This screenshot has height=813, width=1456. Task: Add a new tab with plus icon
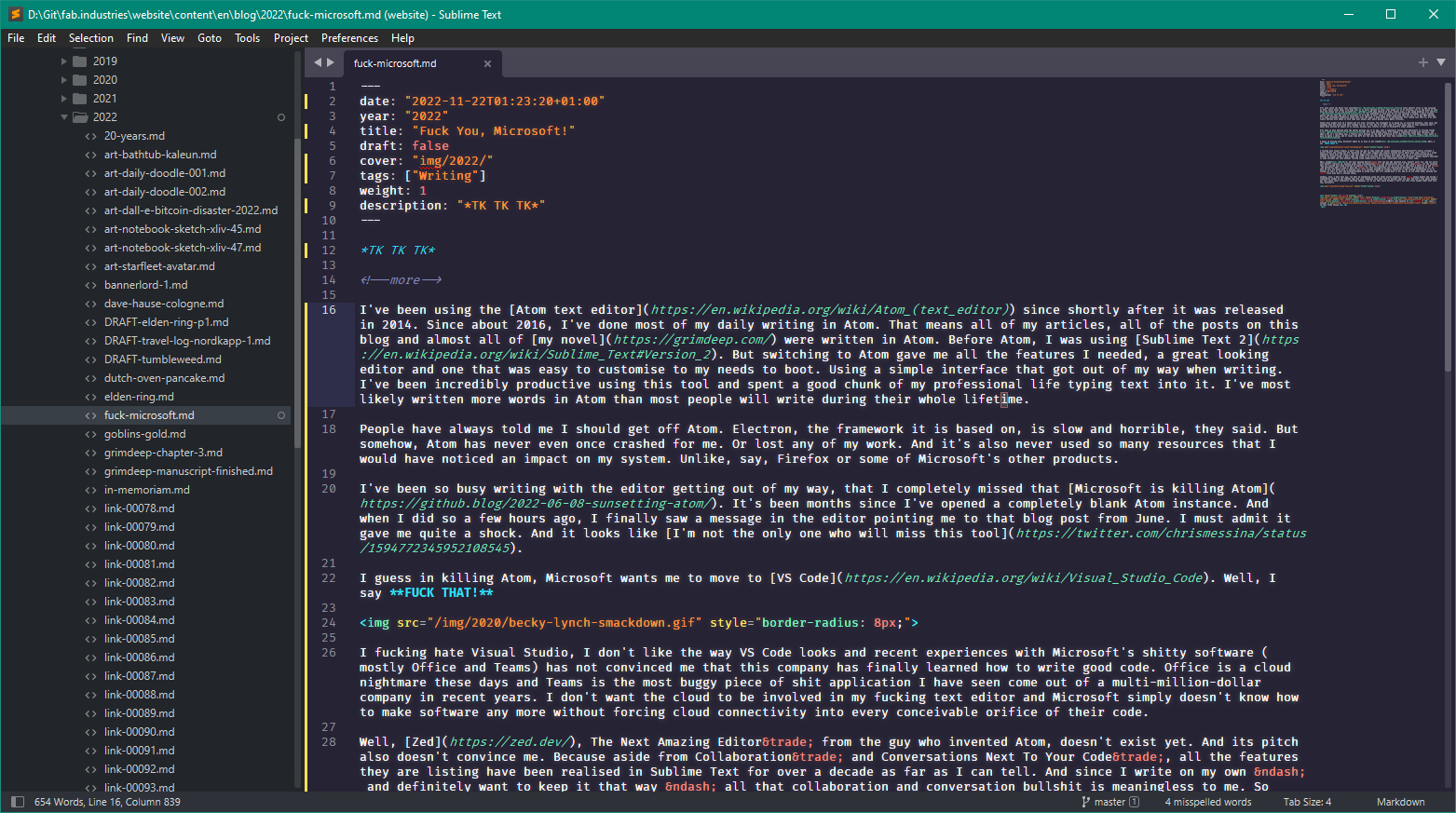click(1423, 62)
